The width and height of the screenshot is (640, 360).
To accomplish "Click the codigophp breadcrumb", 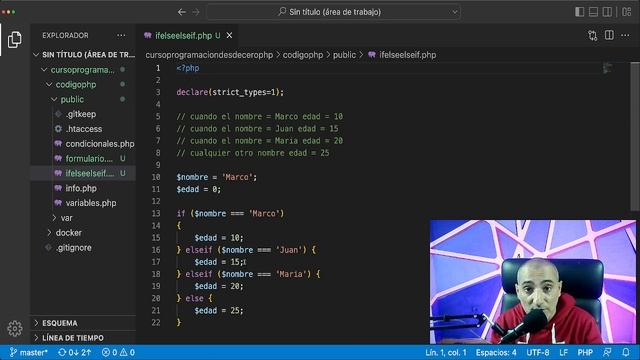I will pyautogui.click(x=303, y=55).
